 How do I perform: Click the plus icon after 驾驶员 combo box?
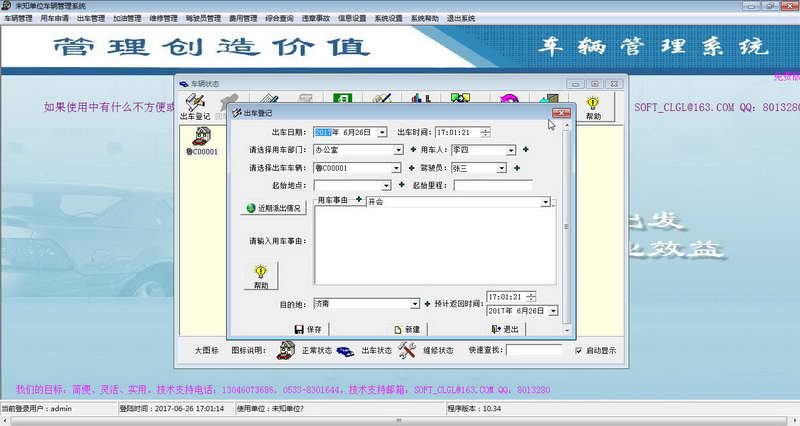coord(517,168)
